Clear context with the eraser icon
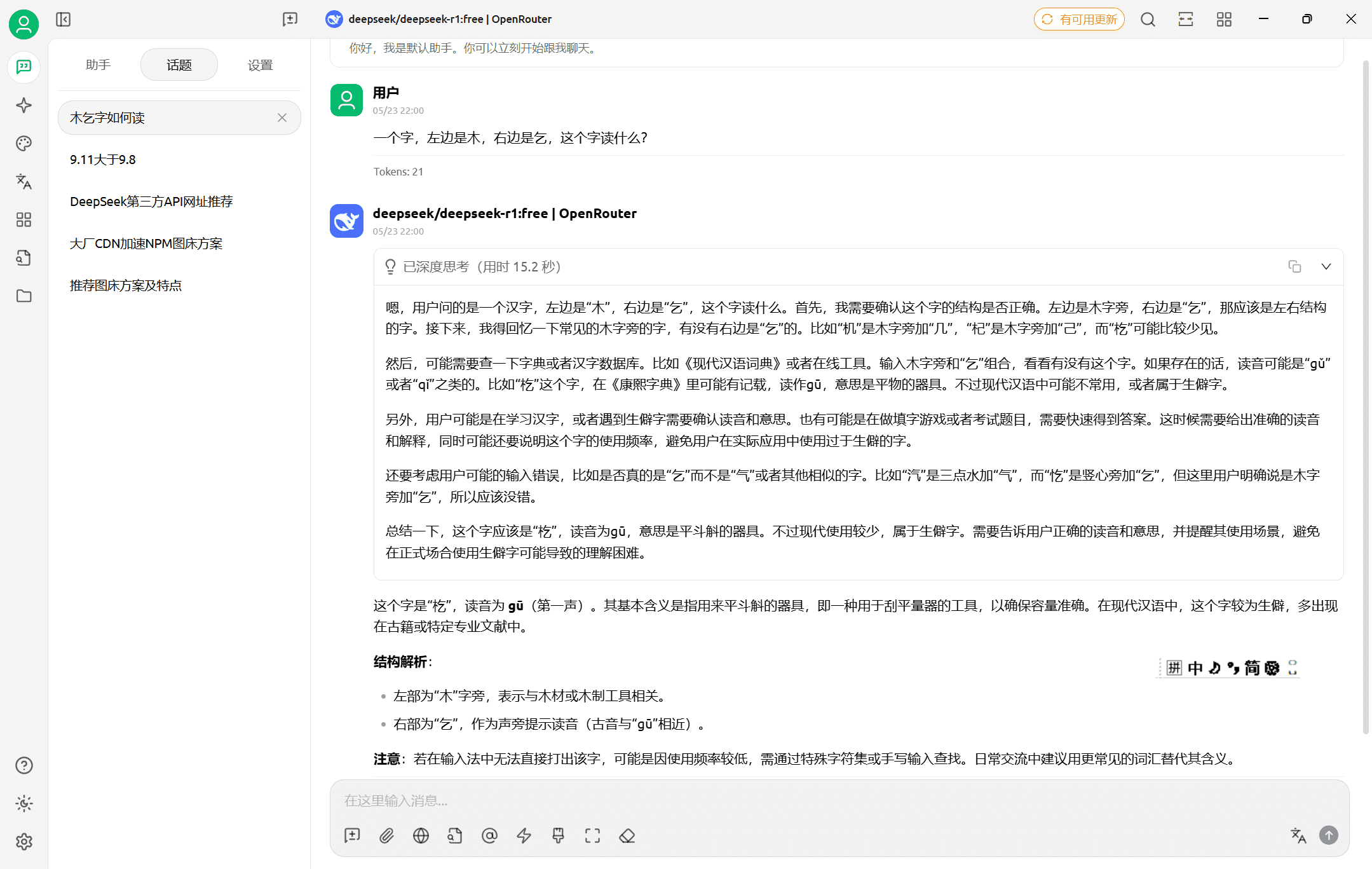This screenshot has width=1372, height=869. 627,835
